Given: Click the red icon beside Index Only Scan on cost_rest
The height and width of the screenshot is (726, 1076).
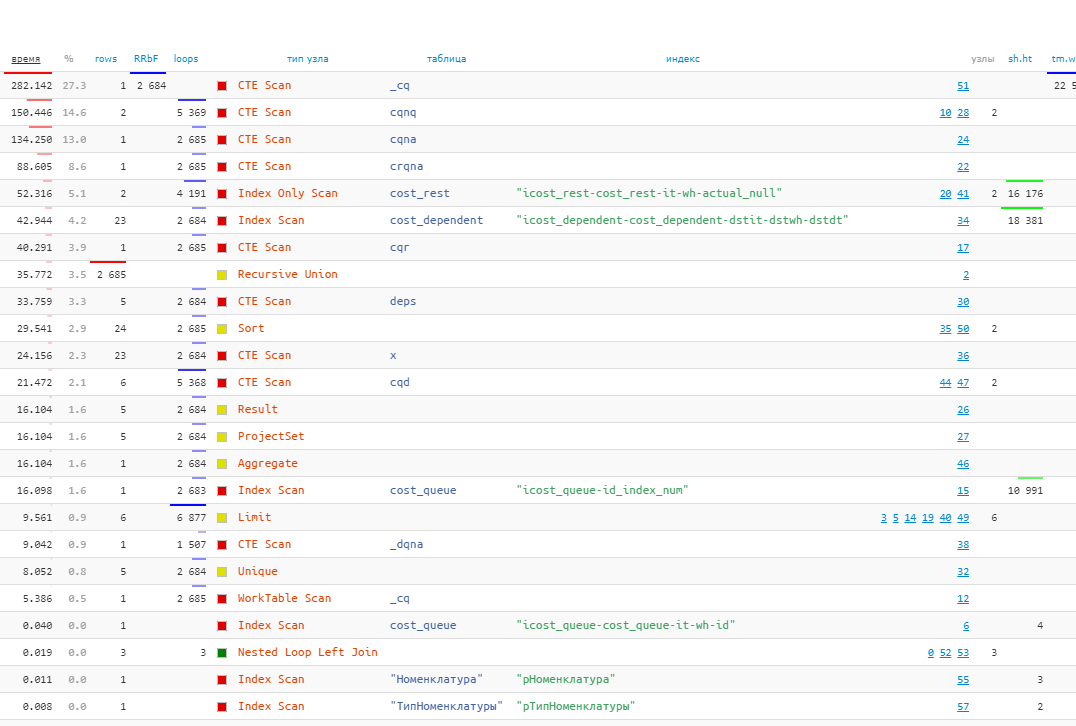Looking at the screenshot, I should (222, 193).
